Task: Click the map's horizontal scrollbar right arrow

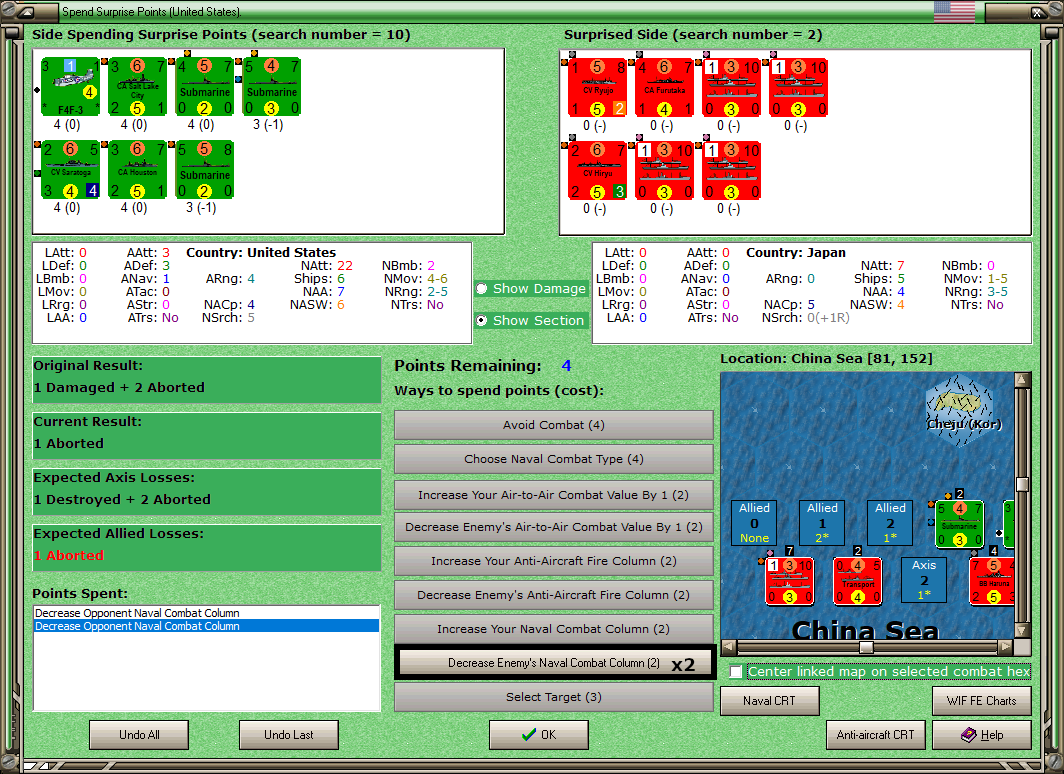Action: coord(1006,647)
